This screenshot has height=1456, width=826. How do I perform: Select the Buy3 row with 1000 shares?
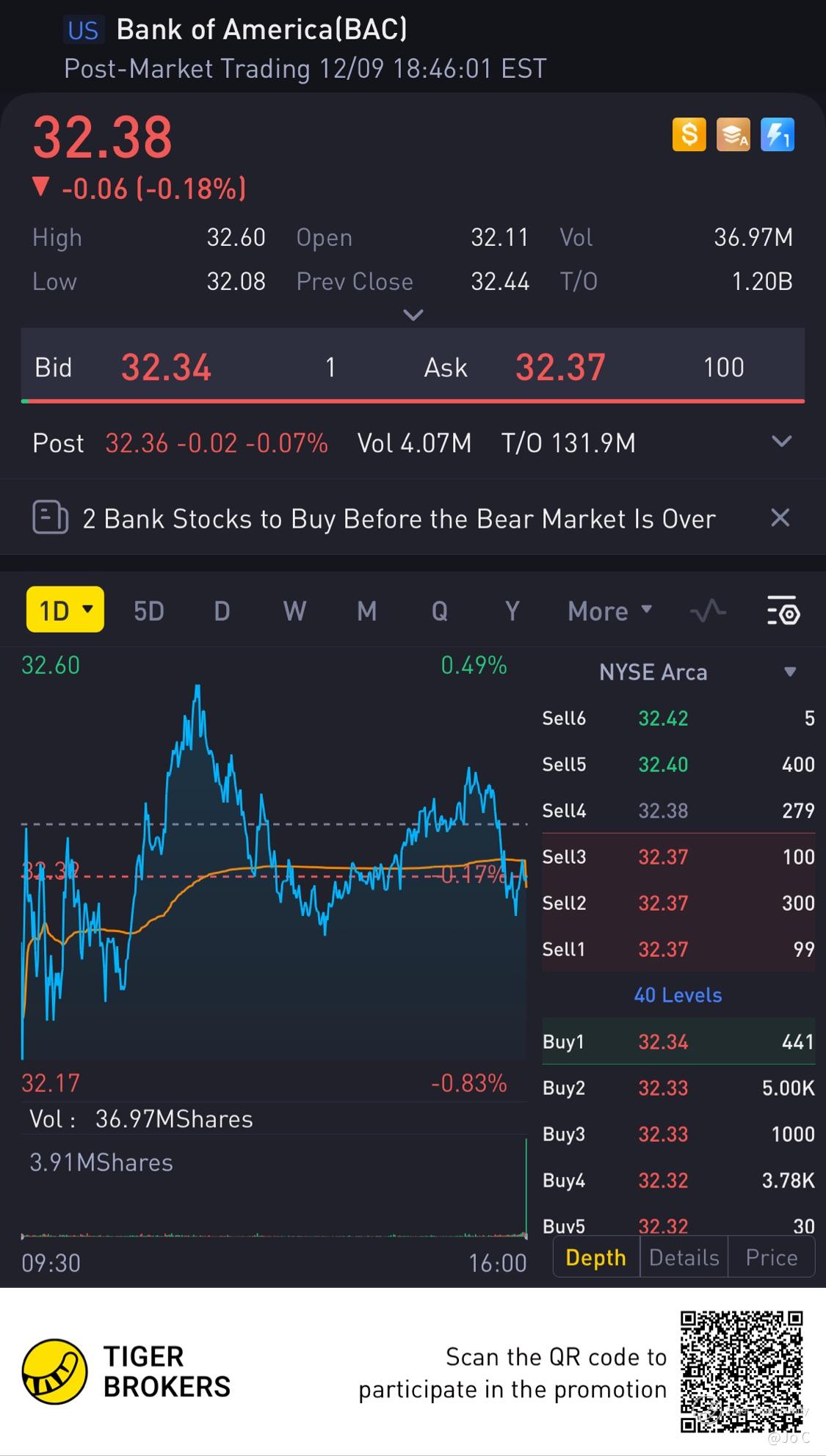678,1134
